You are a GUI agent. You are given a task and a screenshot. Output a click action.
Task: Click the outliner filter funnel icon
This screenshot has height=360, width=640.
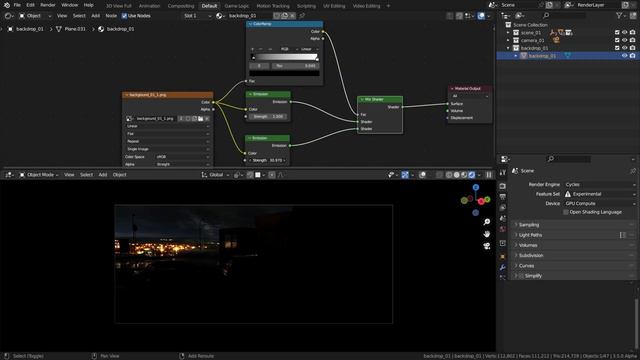tap(619, 16)
